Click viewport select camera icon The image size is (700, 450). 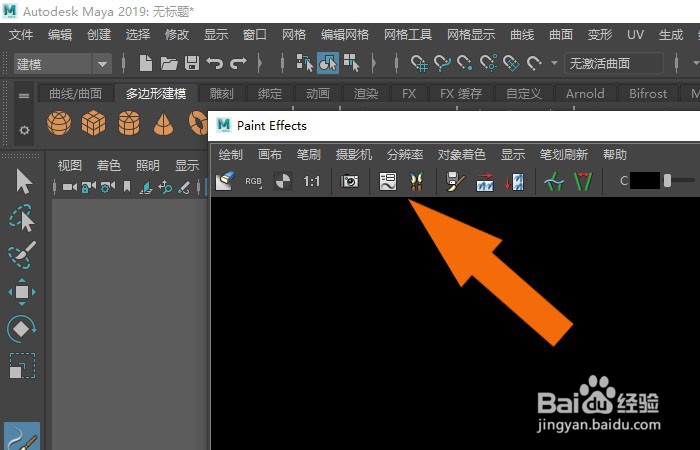69,187
